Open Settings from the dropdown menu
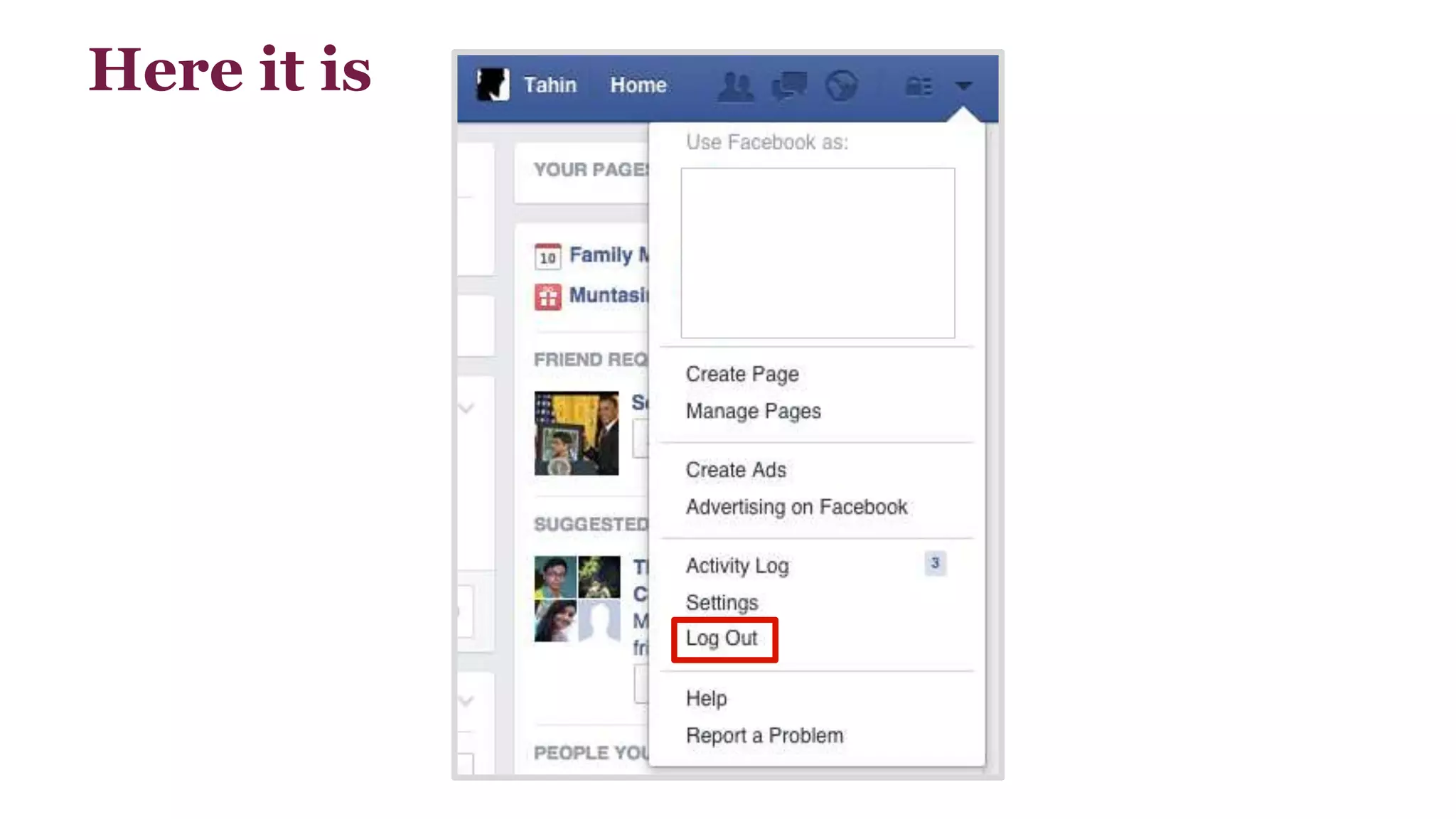 (x=722, y=602)
